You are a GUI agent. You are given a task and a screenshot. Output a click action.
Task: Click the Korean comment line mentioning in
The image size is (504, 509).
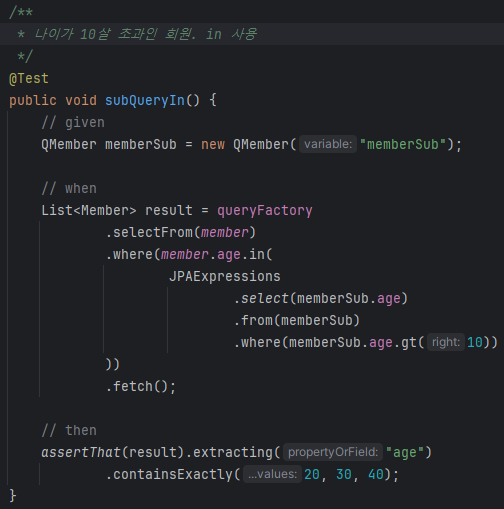tap(137, 34)
